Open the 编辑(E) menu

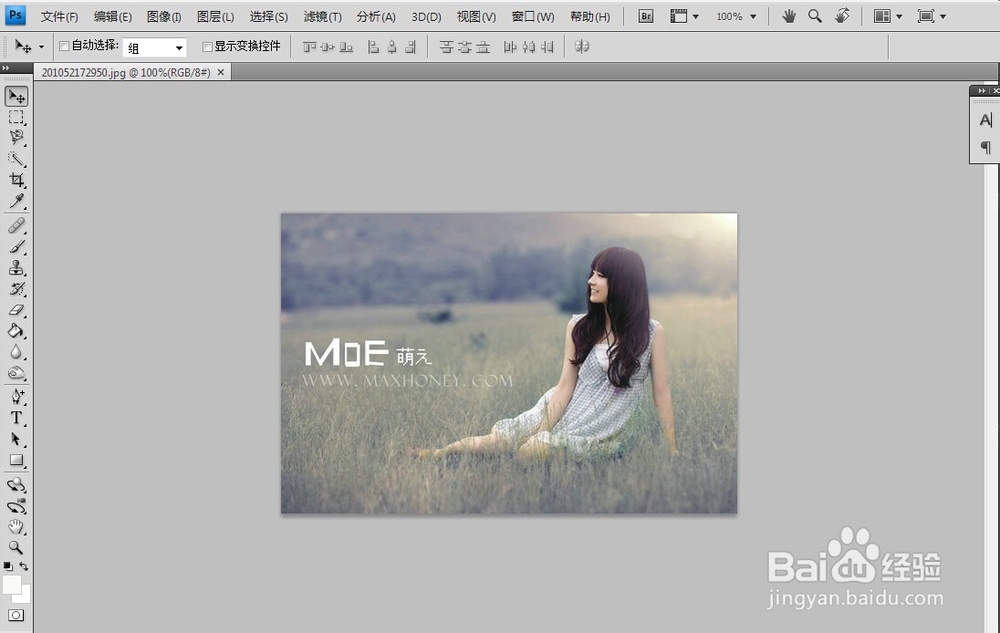[x=112, y=17]
